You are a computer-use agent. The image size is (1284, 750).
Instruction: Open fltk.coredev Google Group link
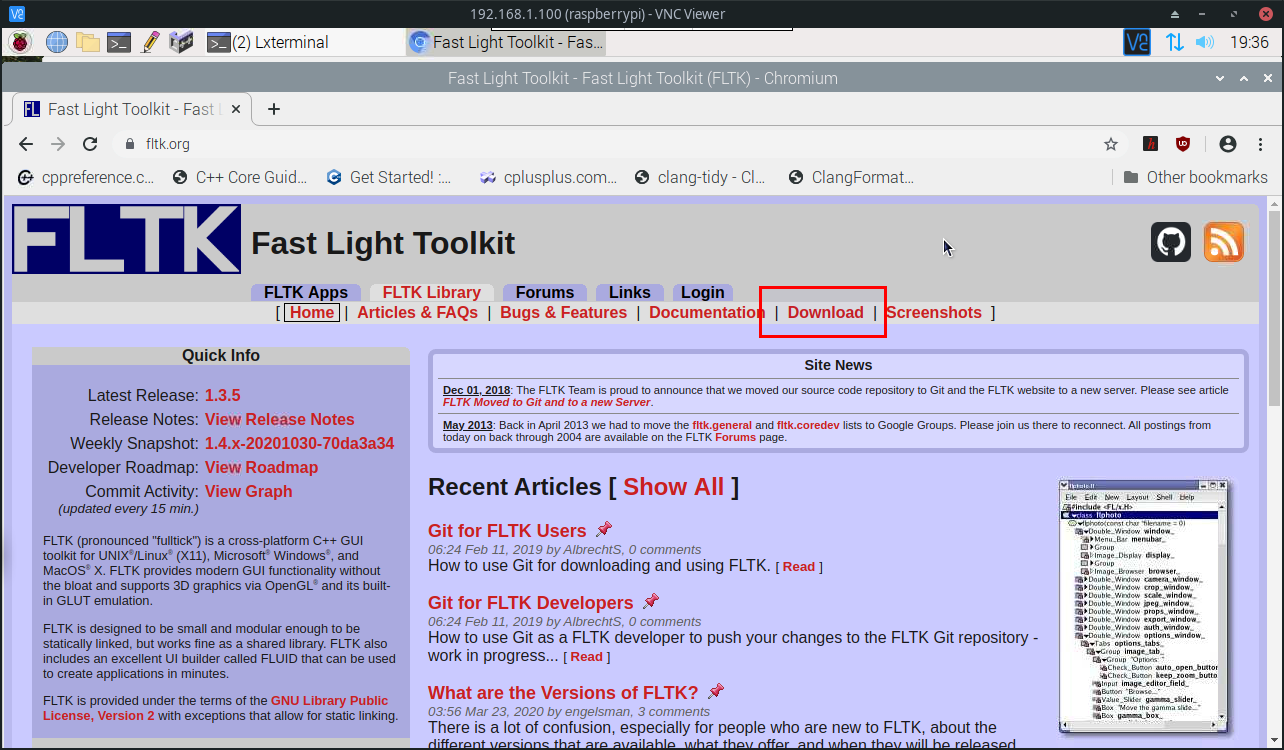(x=807, y=425)
